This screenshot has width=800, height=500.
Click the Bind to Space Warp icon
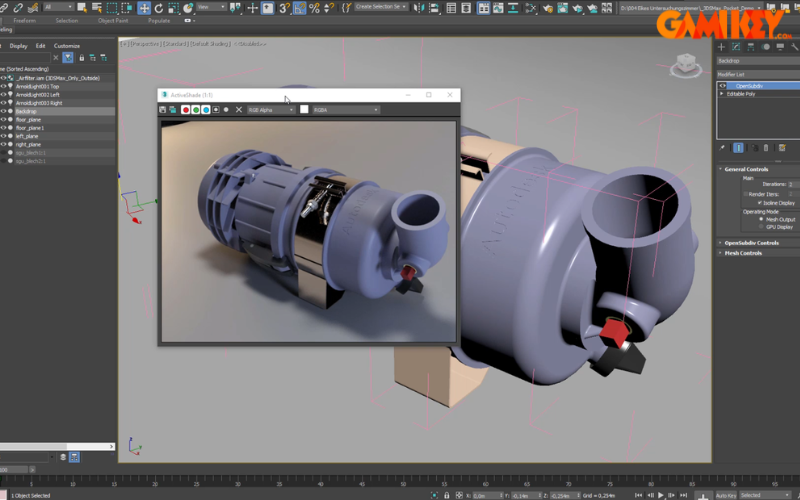33,8
